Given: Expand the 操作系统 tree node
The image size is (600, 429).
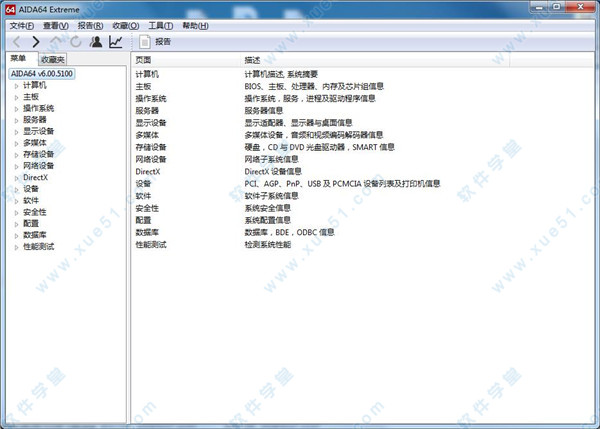Looking at the screenshot, I should [16, 109].
